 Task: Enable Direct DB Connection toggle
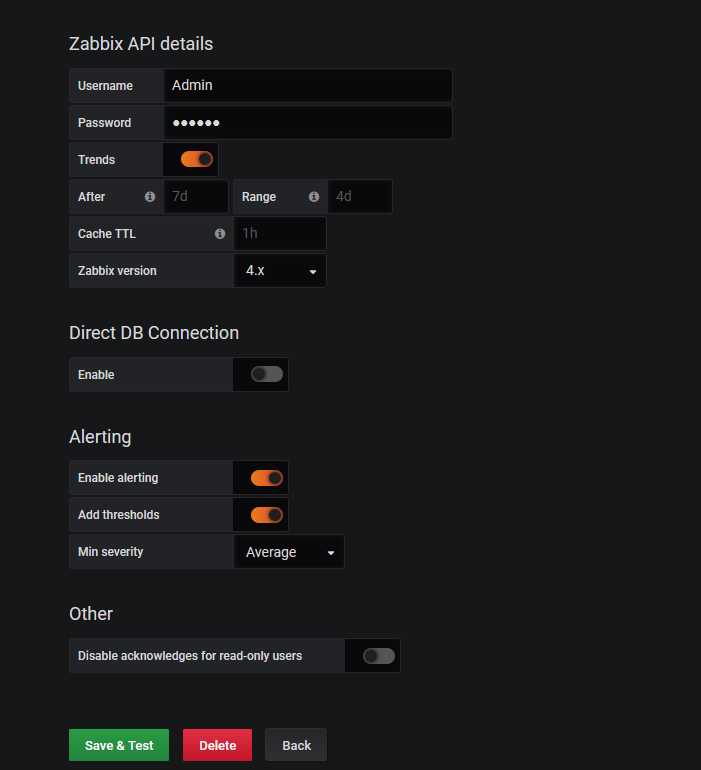point(267,374)
